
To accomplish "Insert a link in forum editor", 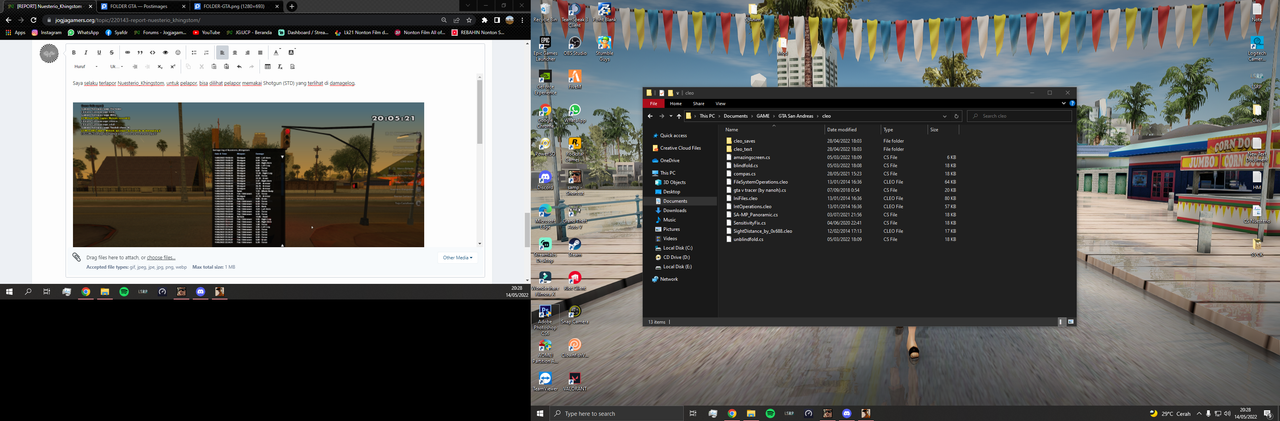I will tap(127, 53).
